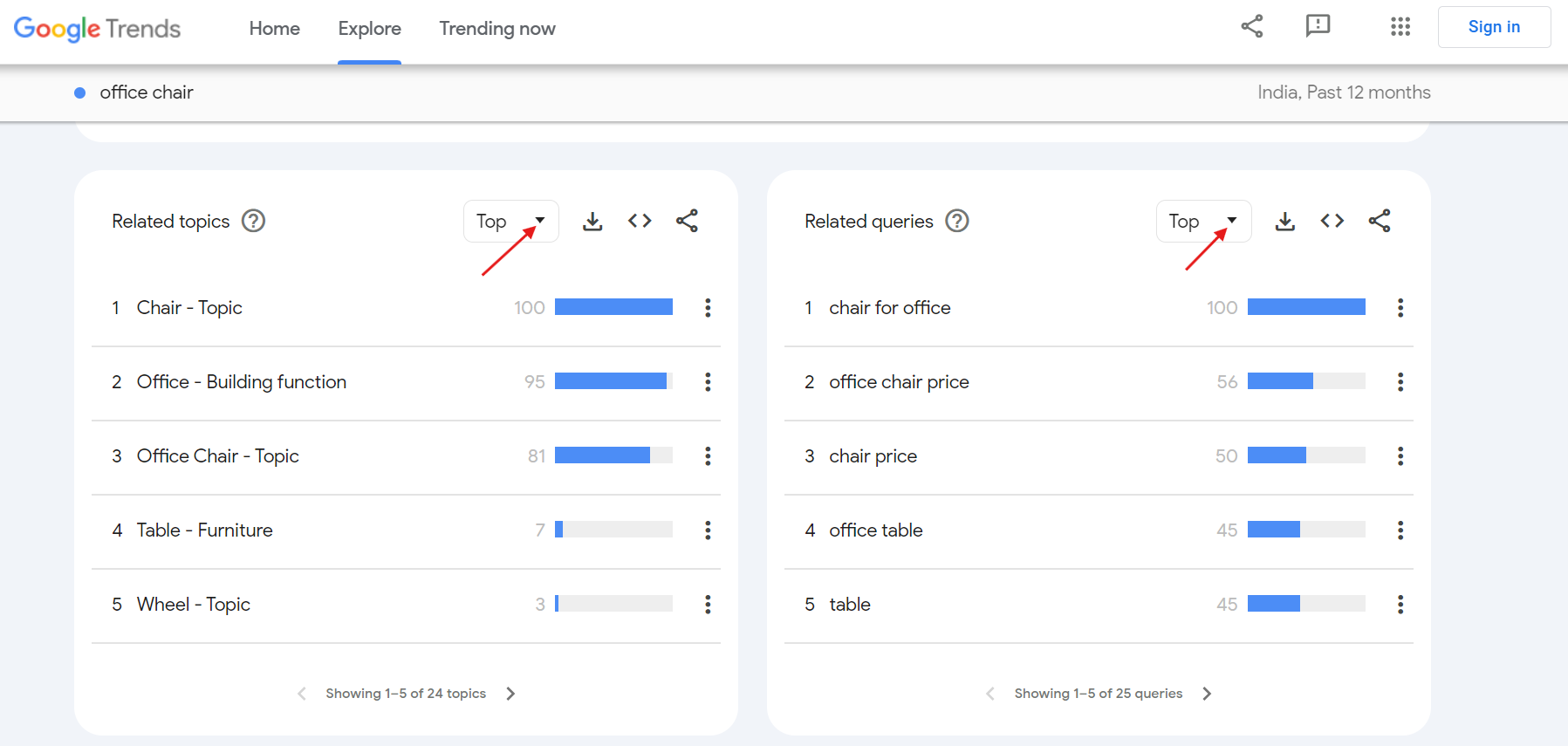1568x746 pixels.
Task: Show next page of related queries
Action: tap(1207, 694)
